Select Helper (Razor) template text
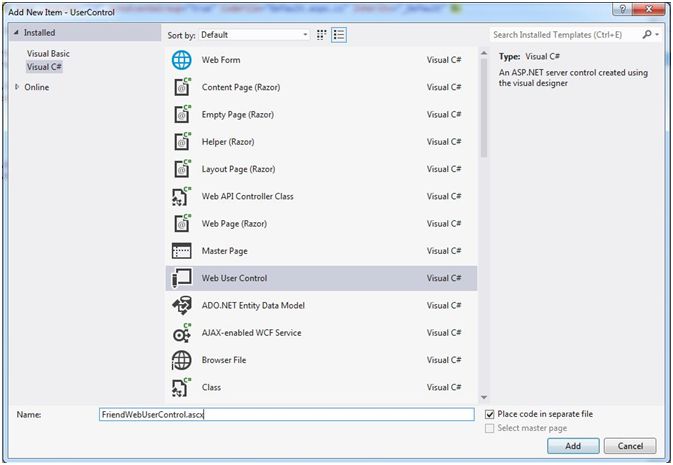 (228, 142)
